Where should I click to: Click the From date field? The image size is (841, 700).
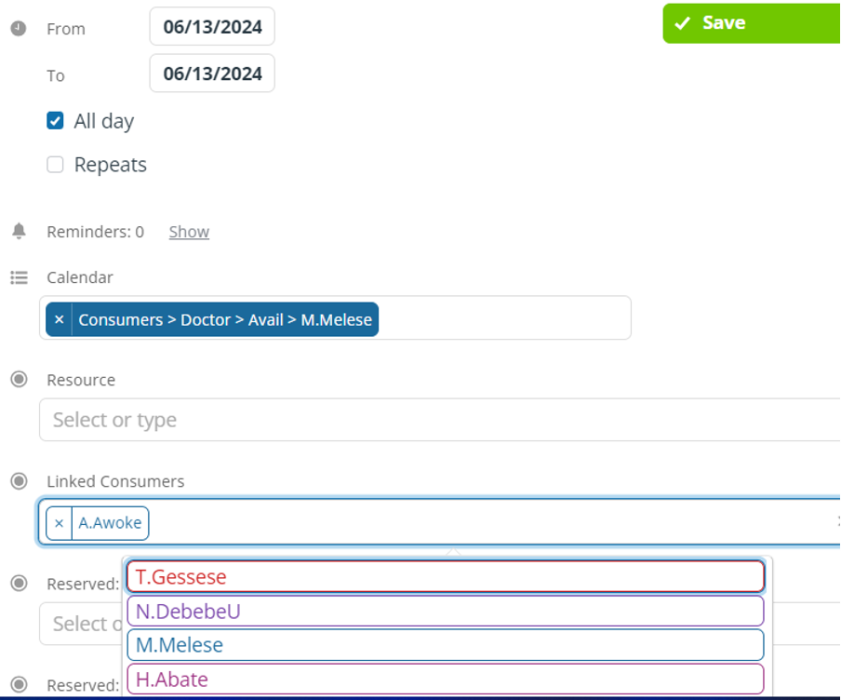point(212,26)
